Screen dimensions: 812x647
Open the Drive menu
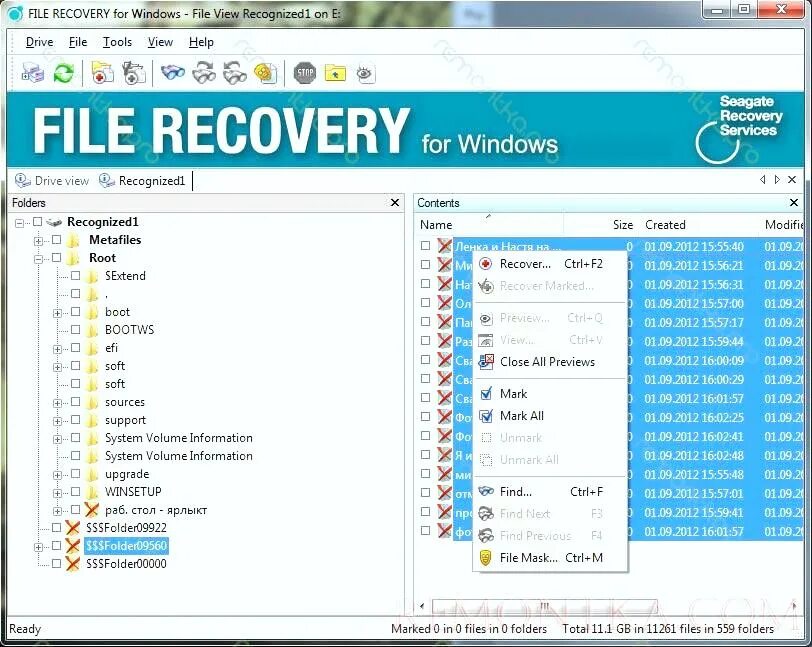[39, 42]
